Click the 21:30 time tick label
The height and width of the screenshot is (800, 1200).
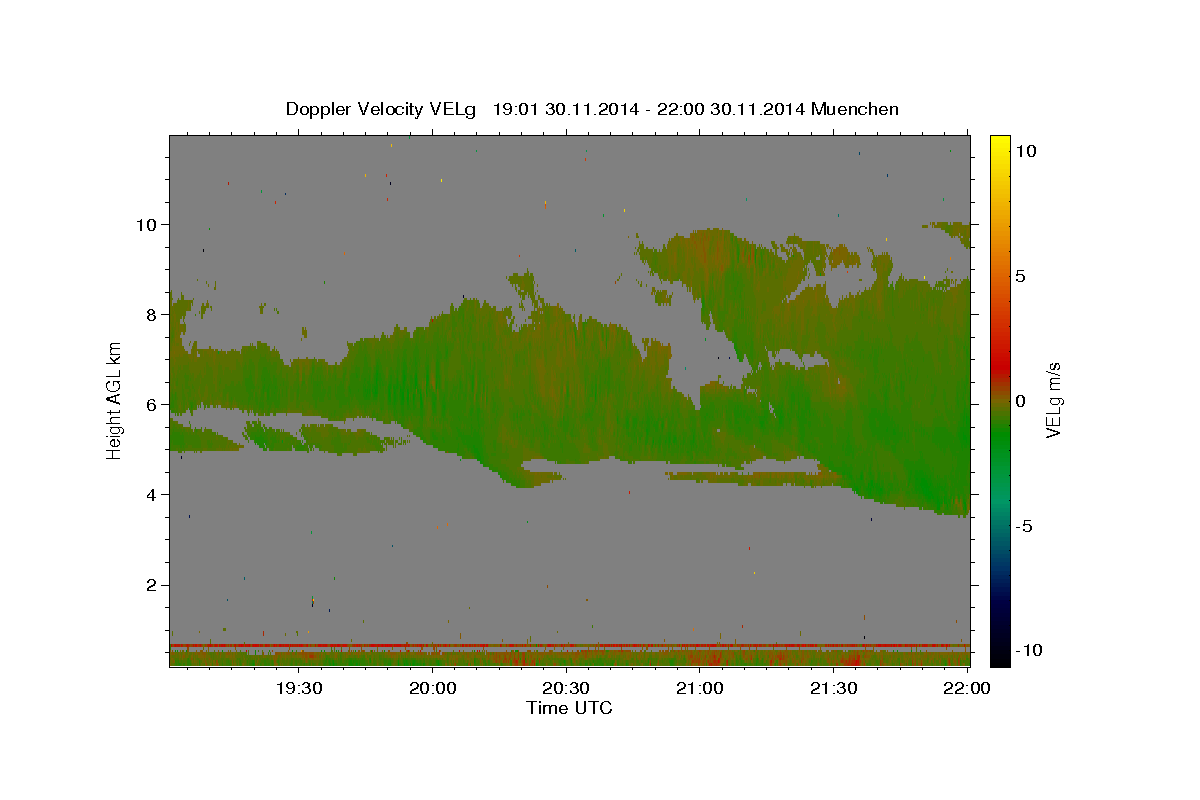tap(834, 689)
